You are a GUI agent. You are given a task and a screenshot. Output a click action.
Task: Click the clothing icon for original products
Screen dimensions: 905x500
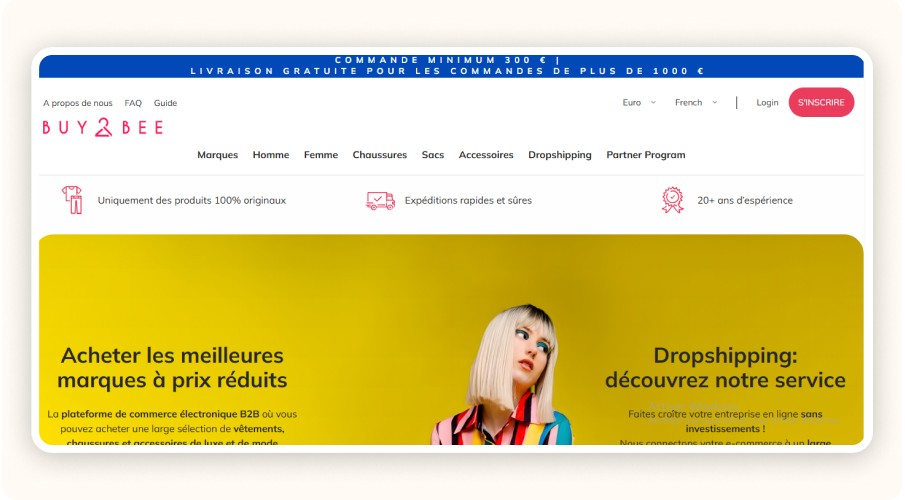click(x=72, y=200)
